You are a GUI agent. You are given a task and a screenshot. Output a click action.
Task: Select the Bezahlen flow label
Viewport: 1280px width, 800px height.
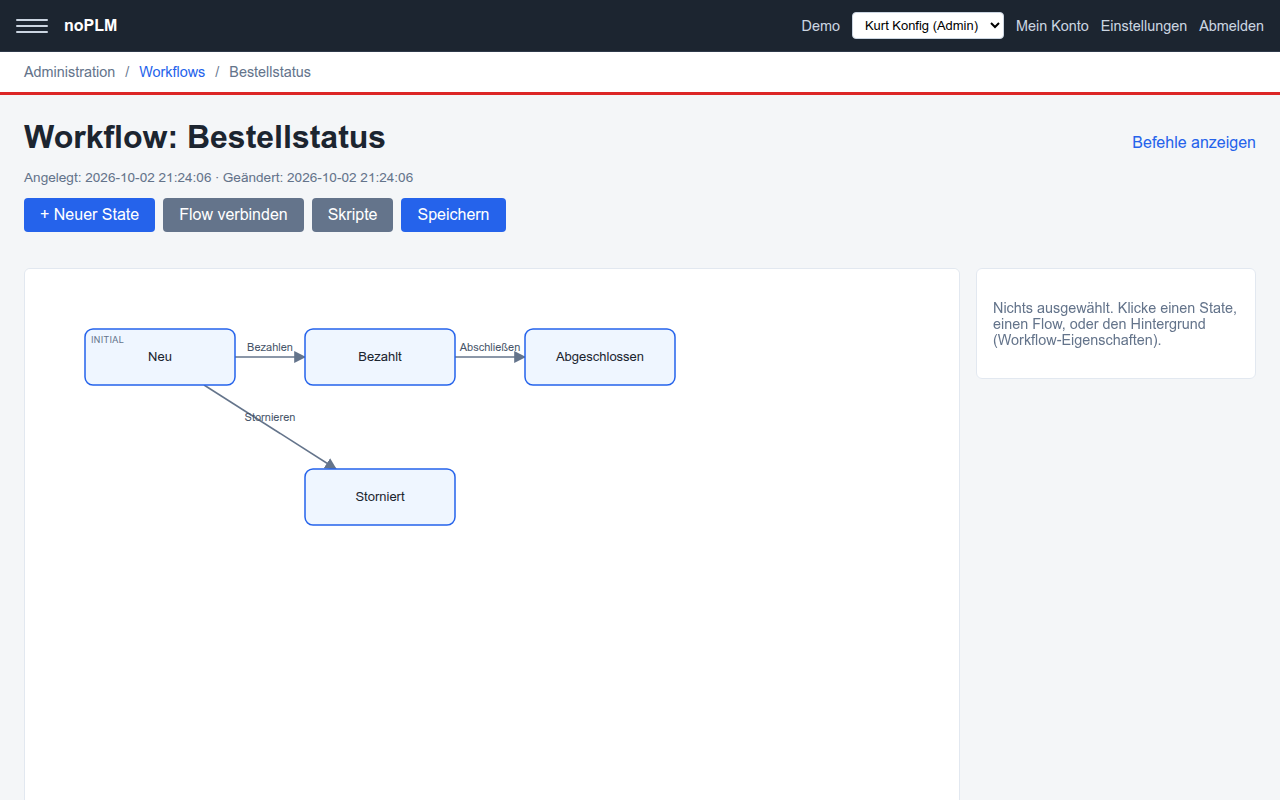click(270, 347)
